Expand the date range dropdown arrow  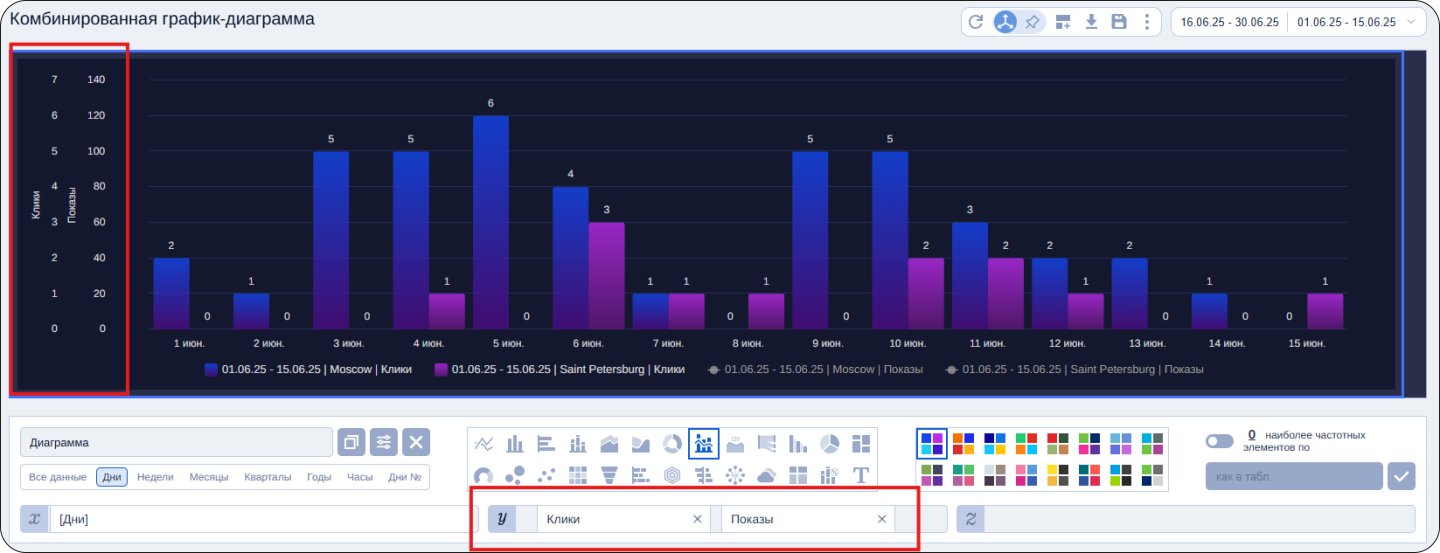(1411, 22)
